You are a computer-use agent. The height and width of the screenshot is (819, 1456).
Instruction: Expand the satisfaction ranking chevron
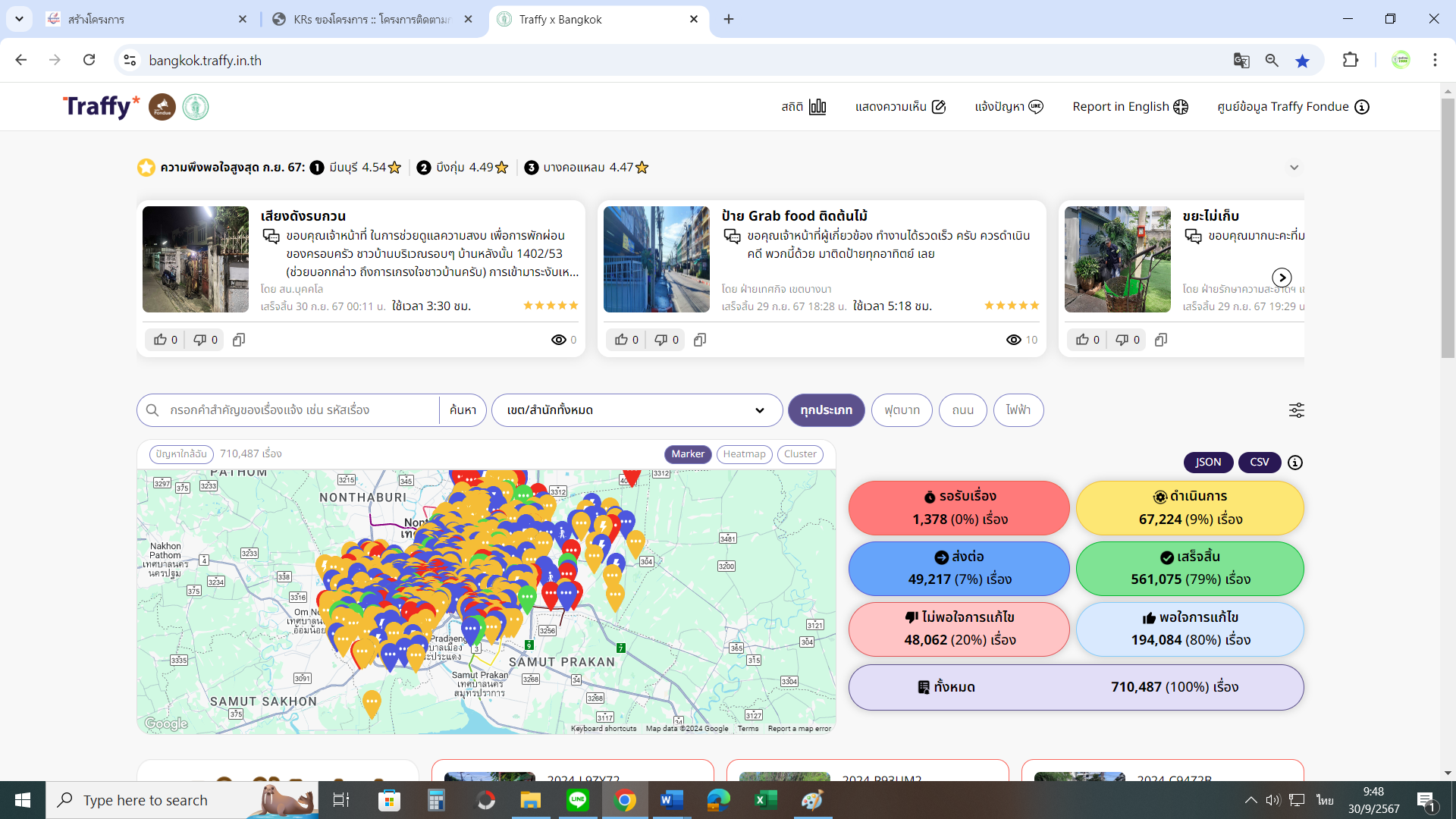click(x=1294, y=168)
